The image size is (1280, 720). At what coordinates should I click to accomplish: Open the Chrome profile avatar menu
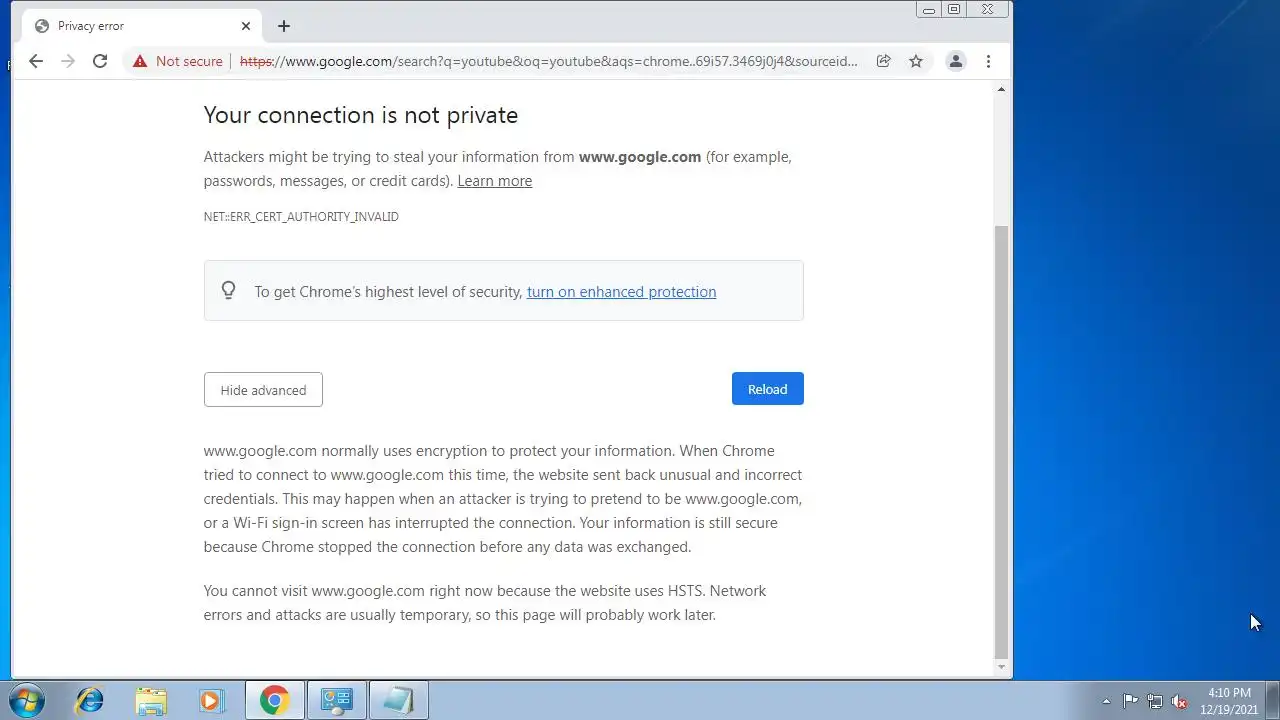click(x=956, y=61)
